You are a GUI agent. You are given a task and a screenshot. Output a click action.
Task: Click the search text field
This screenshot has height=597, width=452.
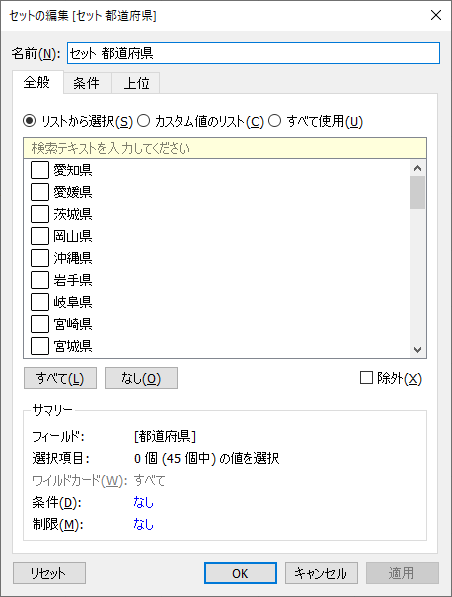coord(225,148)
